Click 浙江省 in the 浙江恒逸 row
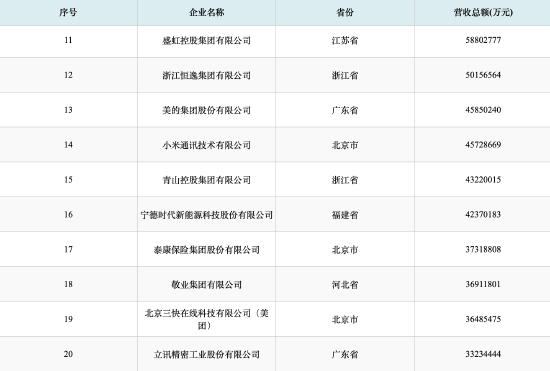 (x=345, y=75)
